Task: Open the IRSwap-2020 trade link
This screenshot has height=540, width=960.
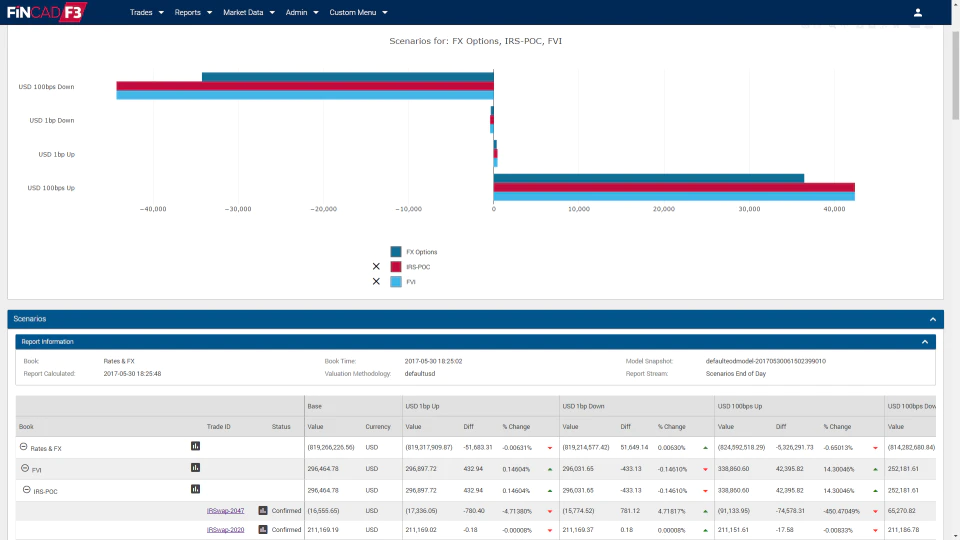Action: (225, 530)
